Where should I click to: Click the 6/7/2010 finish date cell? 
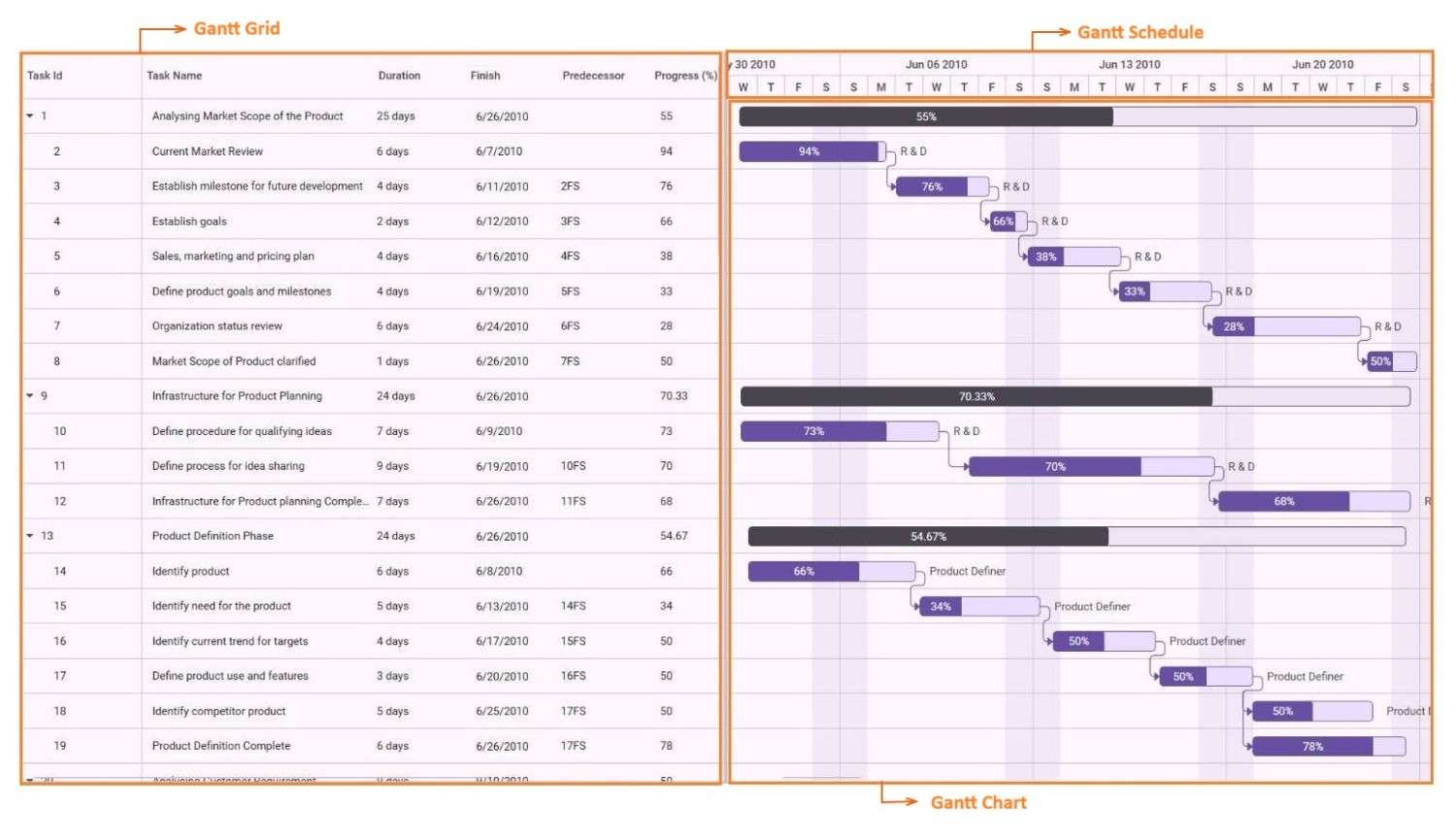(499, 151)
